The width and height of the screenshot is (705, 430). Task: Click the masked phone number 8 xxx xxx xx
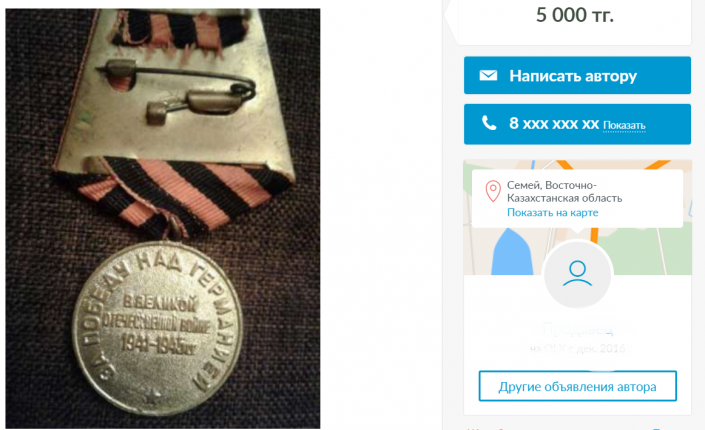[x=554, y=123]
